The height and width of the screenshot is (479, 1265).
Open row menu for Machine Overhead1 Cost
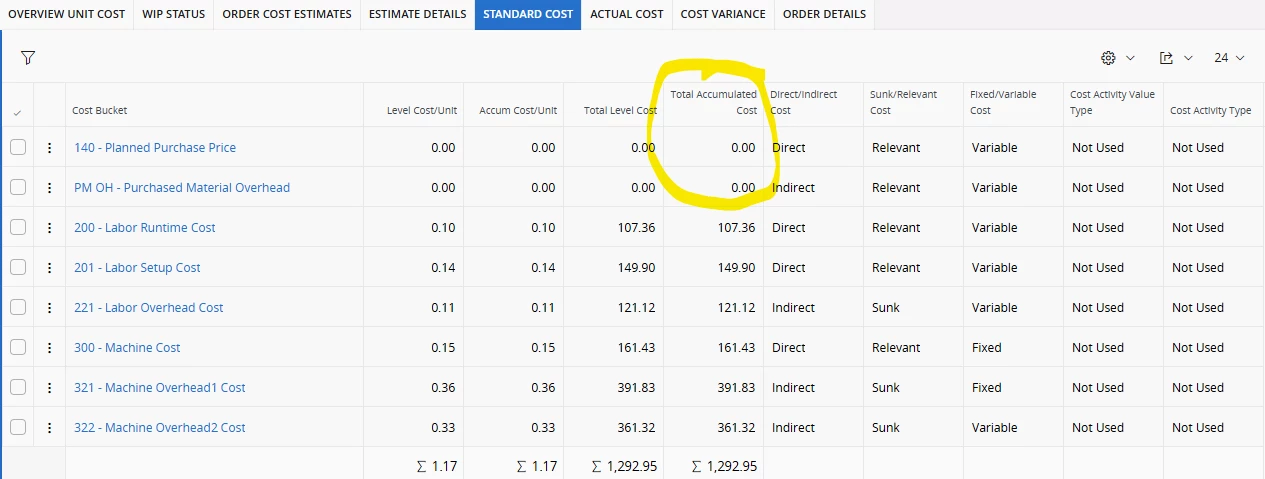tap(49, 388)
